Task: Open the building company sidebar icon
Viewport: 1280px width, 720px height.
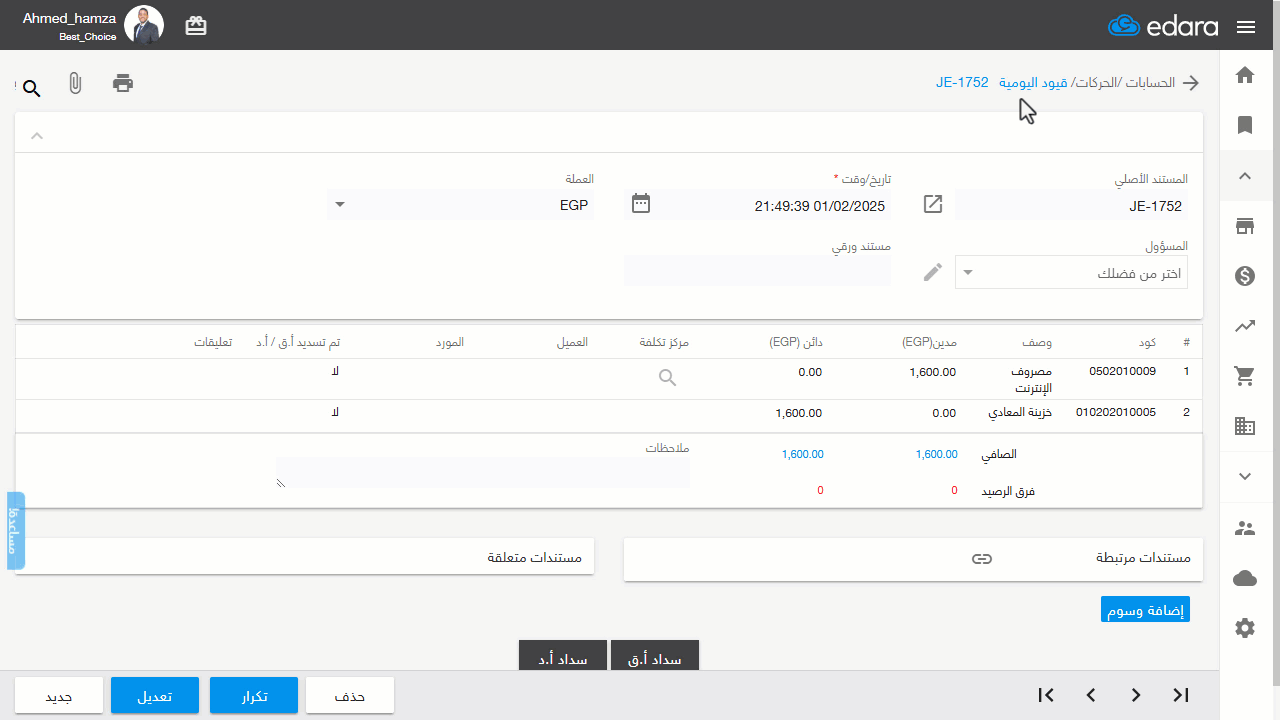Action: pyautogui.click(x=1245, y=426)
